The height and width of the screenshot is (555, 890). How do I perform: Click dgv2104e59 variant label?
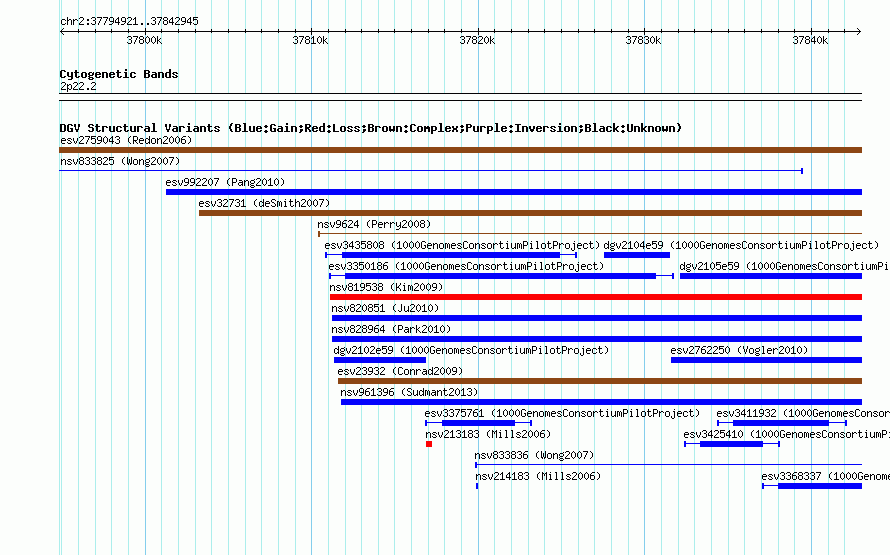pos(741,245)
